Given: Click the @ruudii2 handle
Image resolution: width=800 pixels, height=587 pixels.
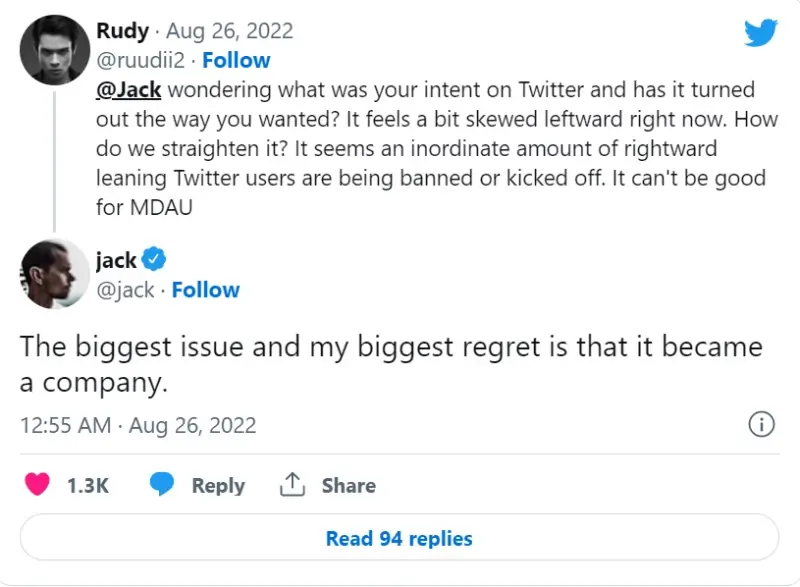Looking at the screenshot, I should tap(139, 60).
